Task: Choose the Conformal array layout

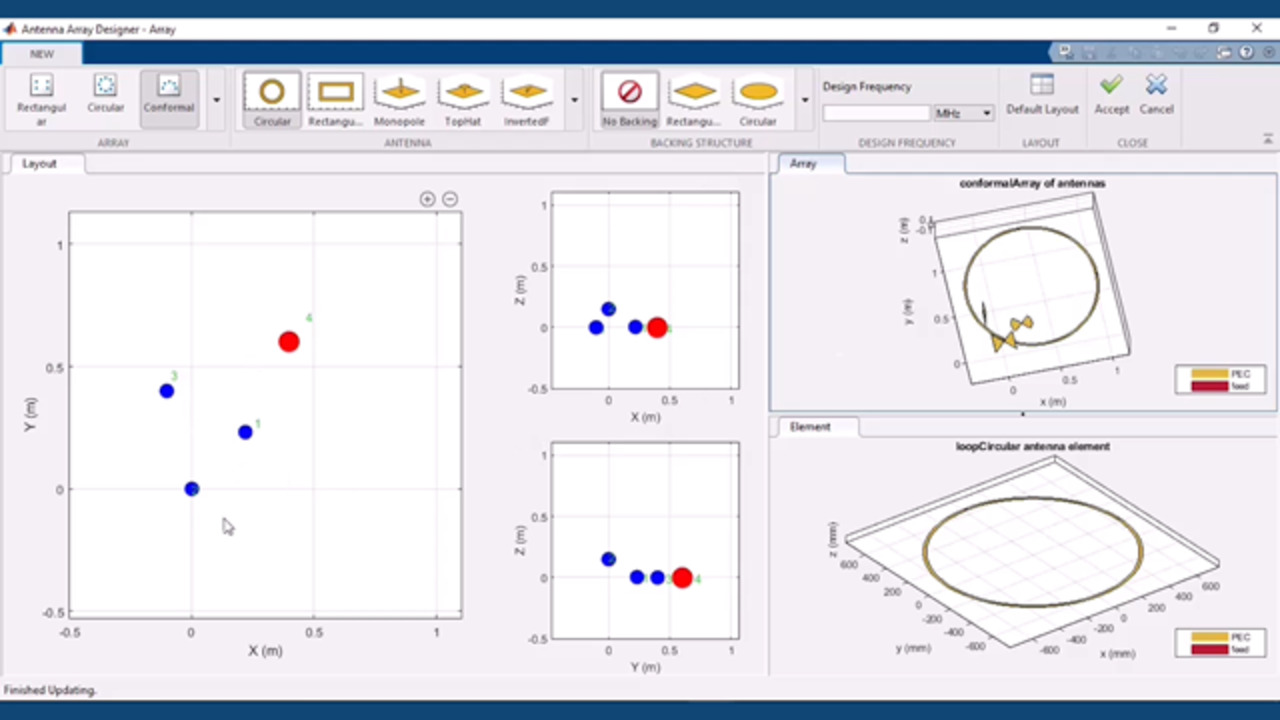Action: 168,98
